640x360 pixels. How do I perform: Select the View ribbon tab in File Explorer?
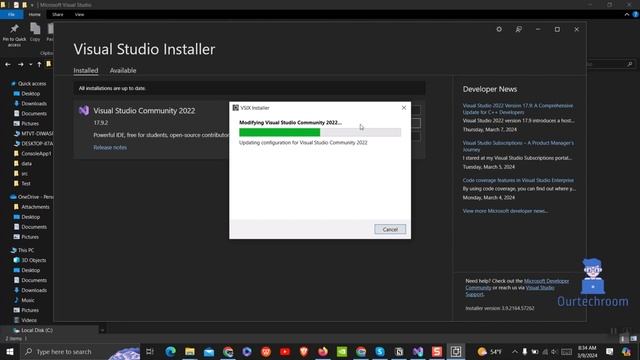point(79,14)
